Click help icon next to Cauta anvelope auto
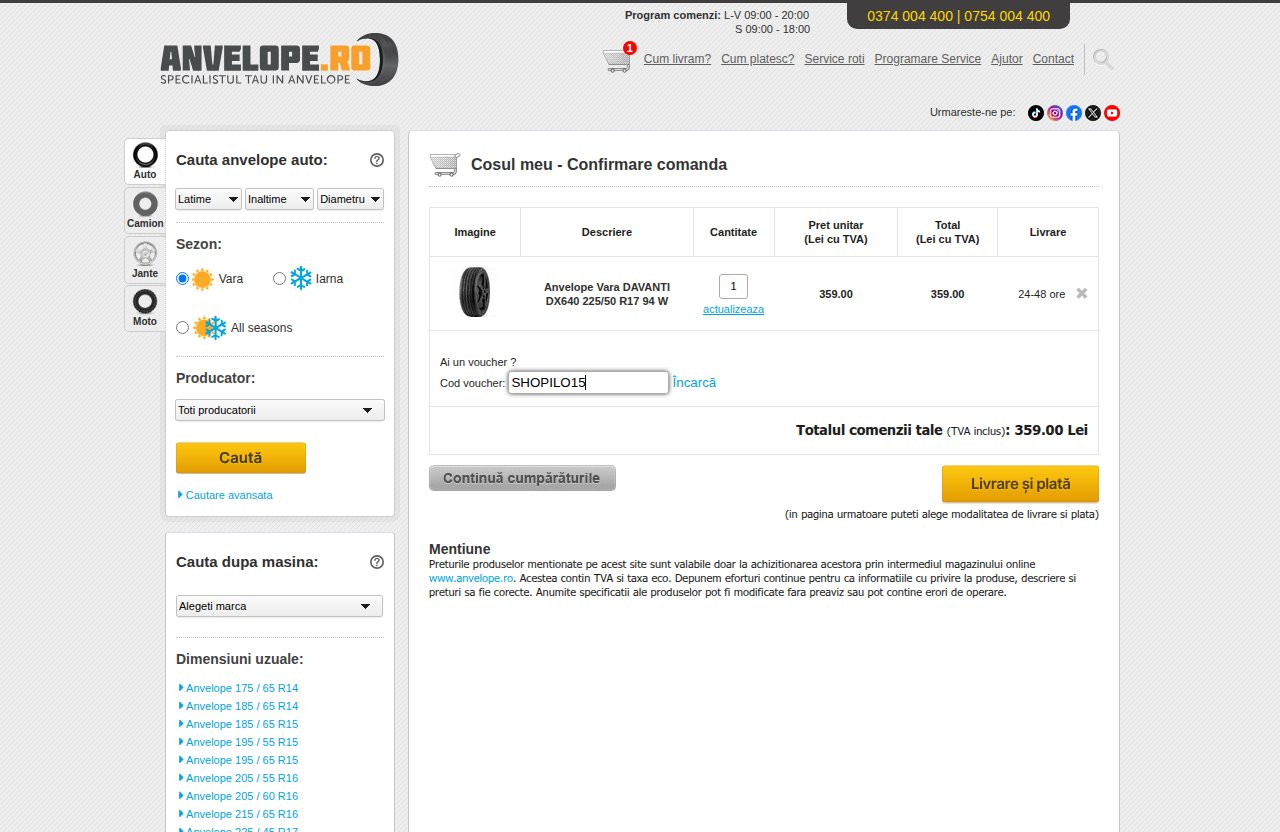The height and width of the screenshot is (832, 1280). coord(377,160)
